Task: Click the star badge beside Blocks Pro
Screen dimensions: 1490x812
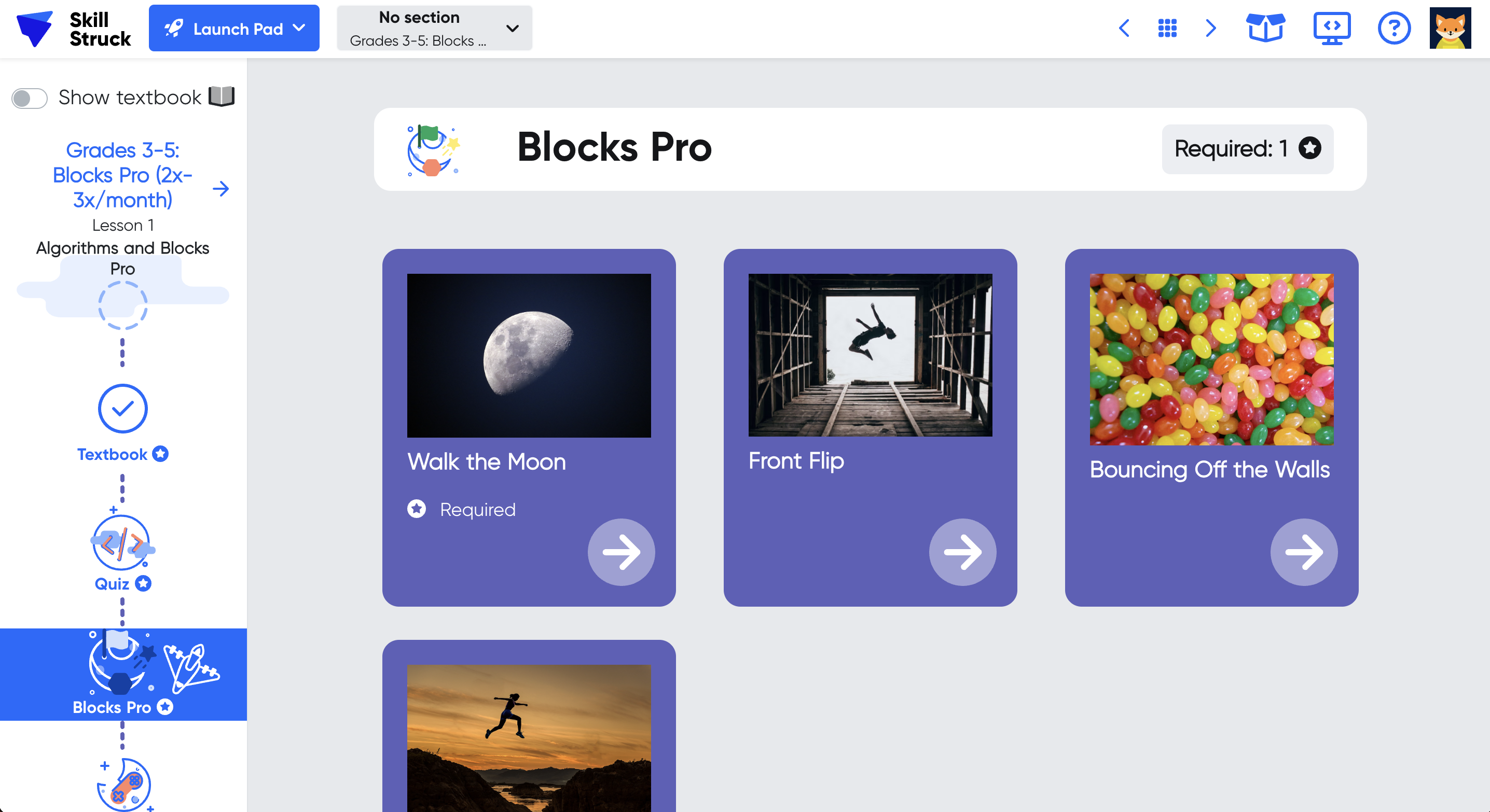Action: point(165,707)
